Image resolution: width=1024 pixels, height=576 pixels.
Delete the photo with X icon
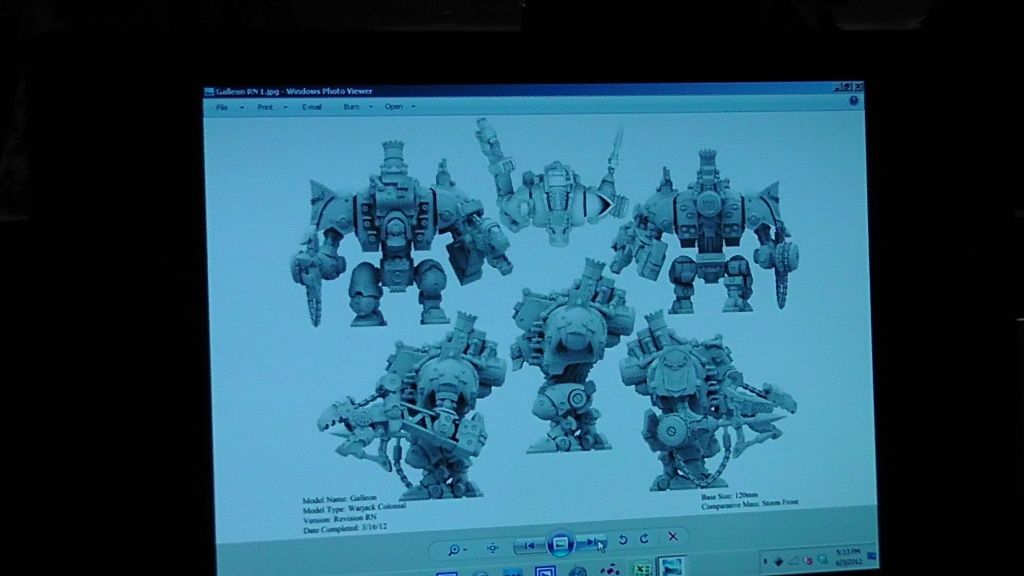coord(673,537)
